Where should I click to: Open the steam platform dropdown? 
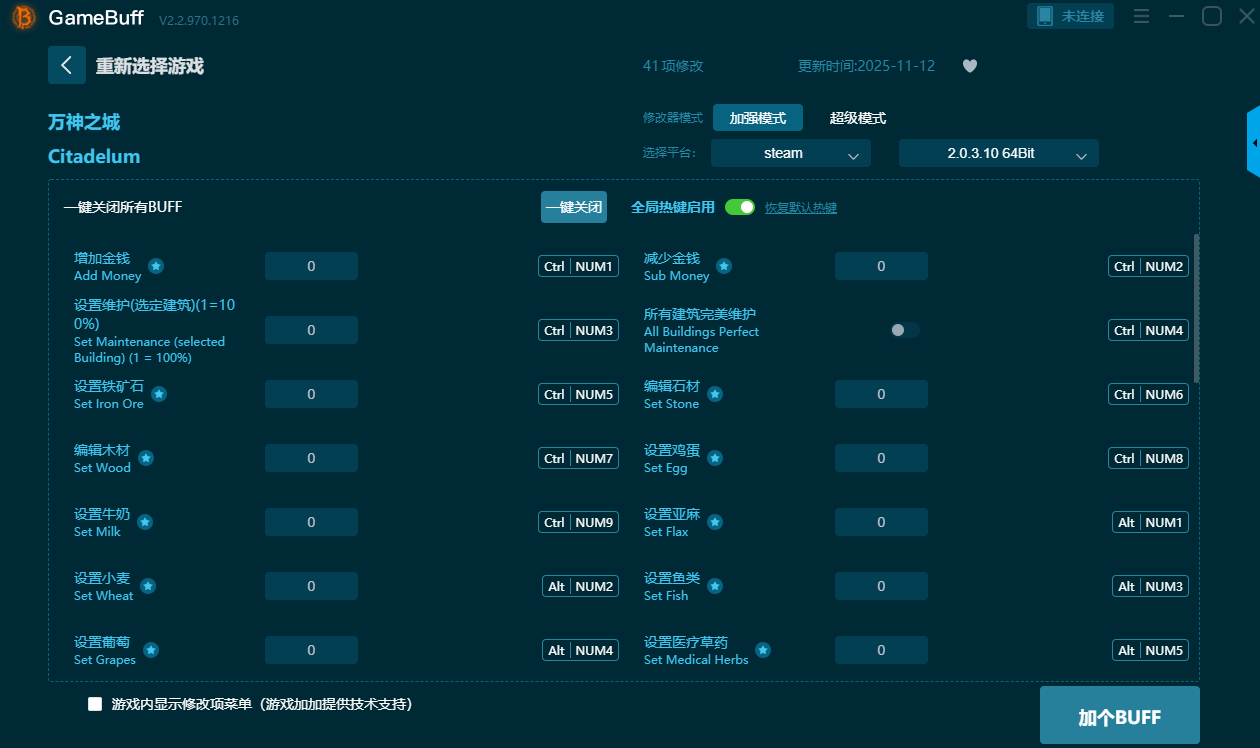click(790, 153)
